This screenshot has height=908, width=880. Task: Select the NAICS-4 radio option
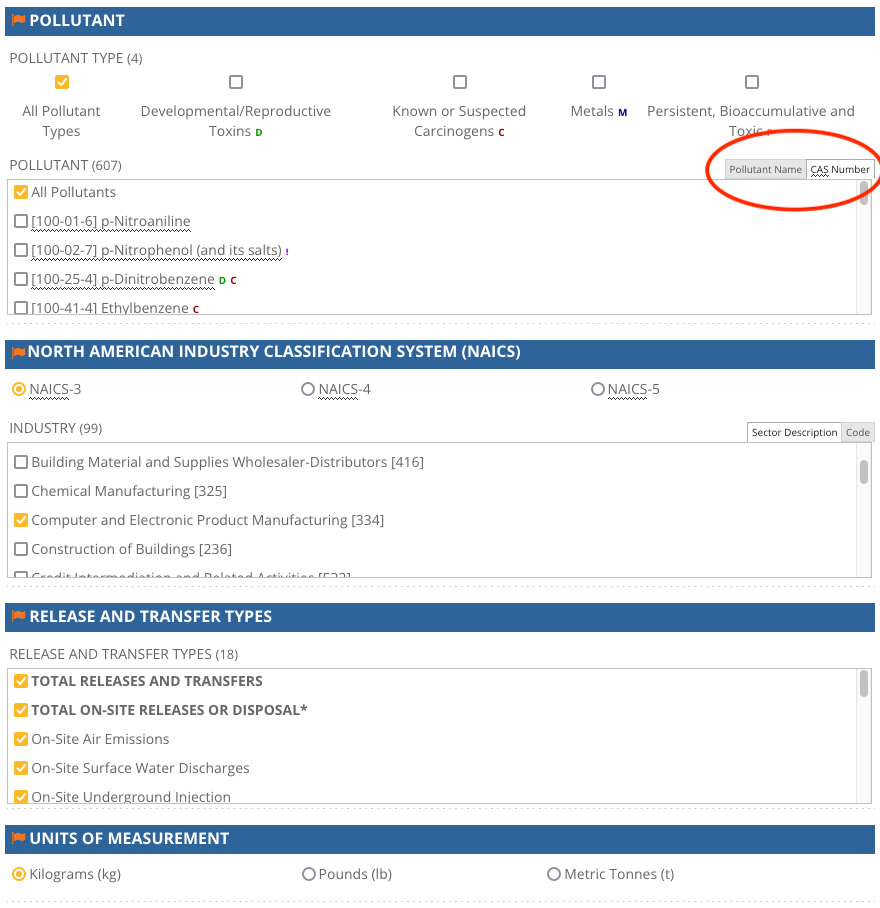point(308,389)
